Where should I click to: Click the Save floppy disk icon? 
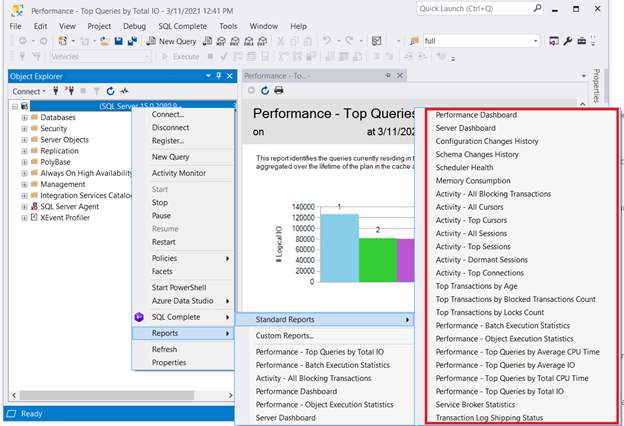pyautogui.click(x=119, y=41)
